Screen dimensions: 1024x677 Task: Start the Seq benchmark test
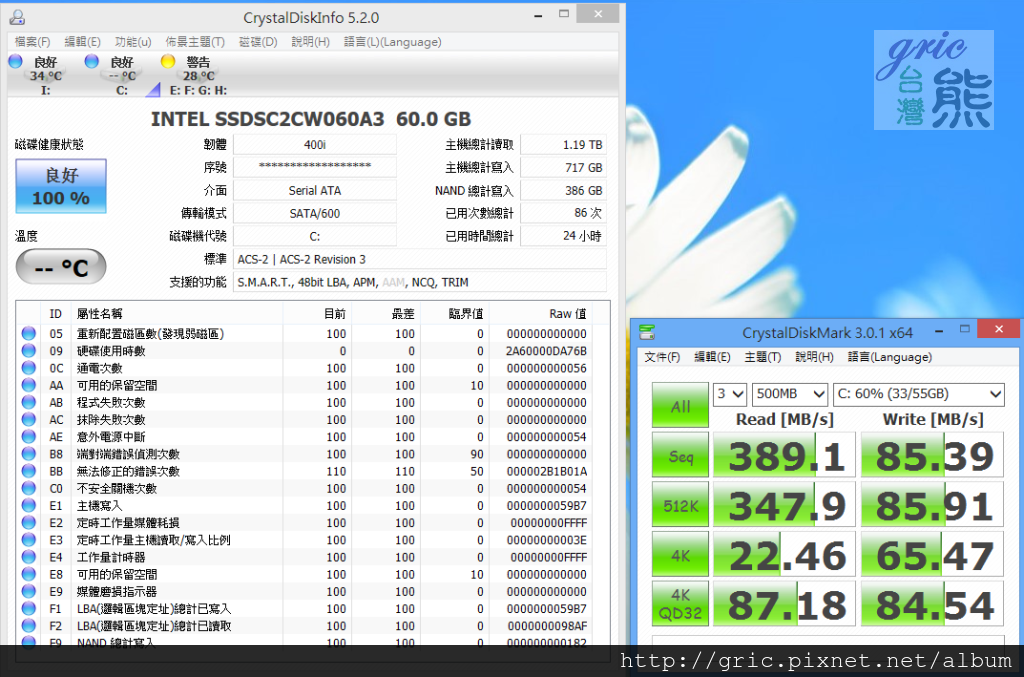pyautogui.click(x=680, y=456)
